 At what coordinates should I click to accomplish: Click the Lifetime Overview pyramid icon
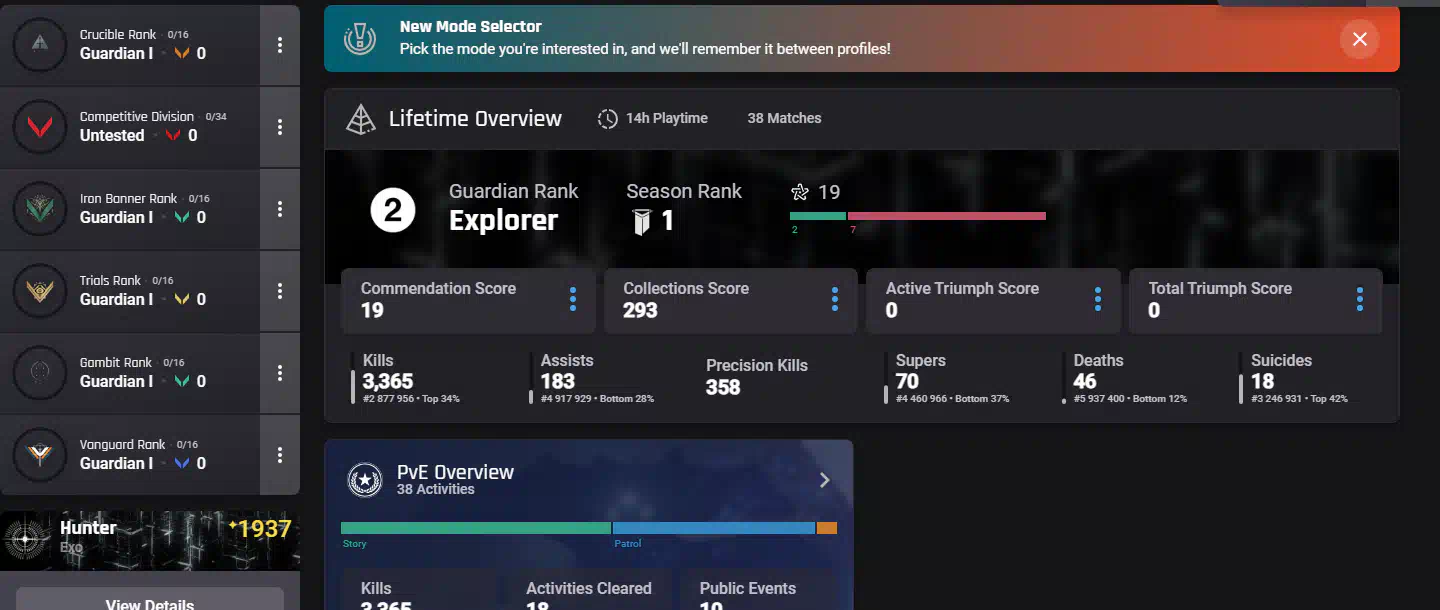pyautogui.click(x=360, y=119)
